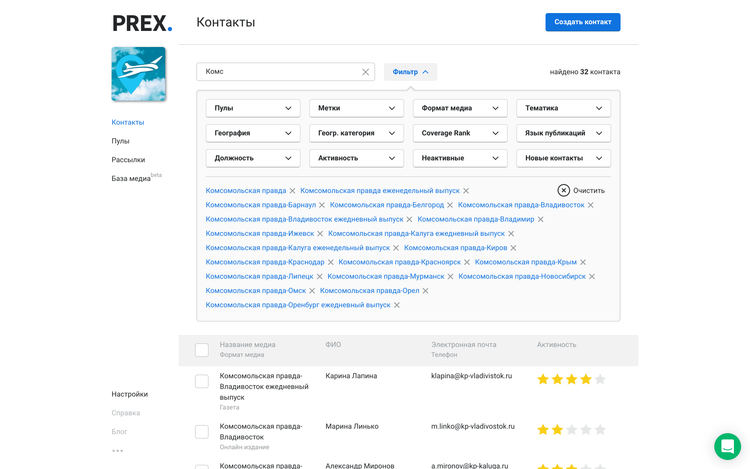Remove the Комсомольская правда-Омск tag
750x469 pixels.
click(312, 291)
